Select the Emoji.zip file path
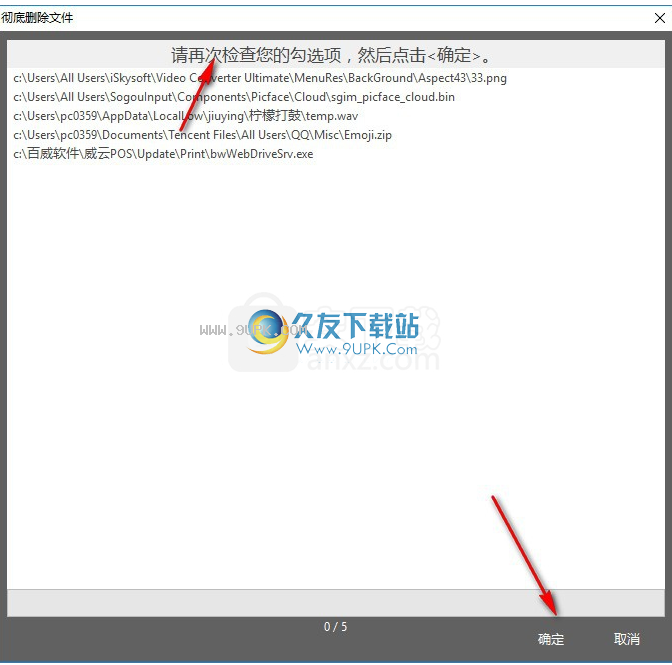672x665 pixels. point(202,135)
